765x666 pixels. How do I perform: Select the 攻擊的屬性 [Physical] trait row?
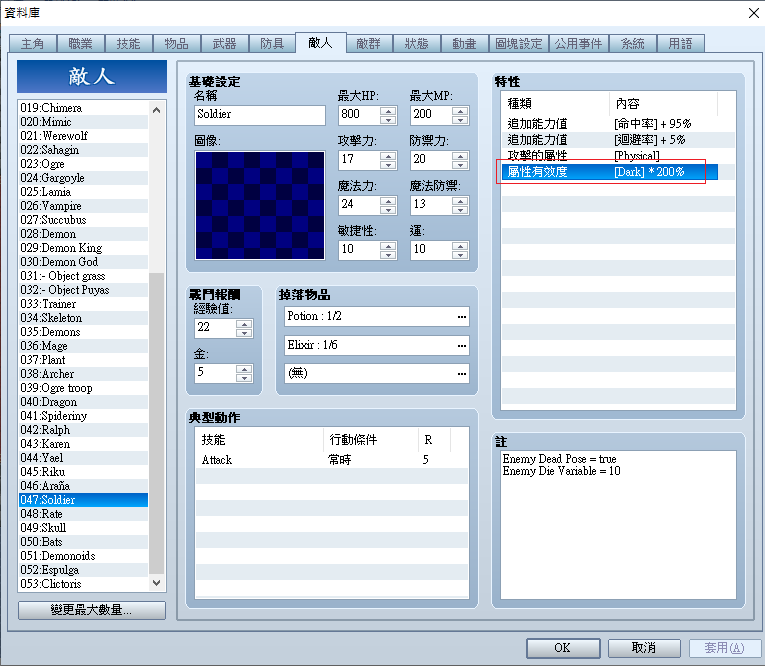point(618,156)
